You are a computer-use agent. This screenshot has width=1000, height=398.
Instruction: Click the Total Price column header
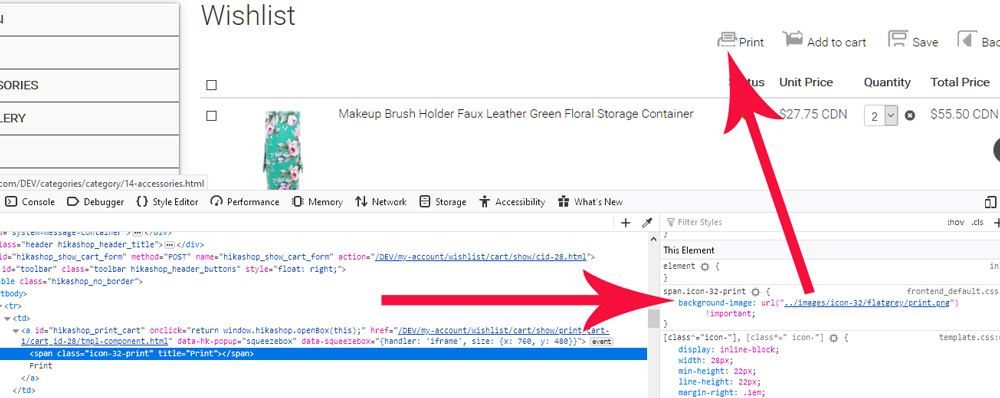pyautogui.click(x=960, y=82)
